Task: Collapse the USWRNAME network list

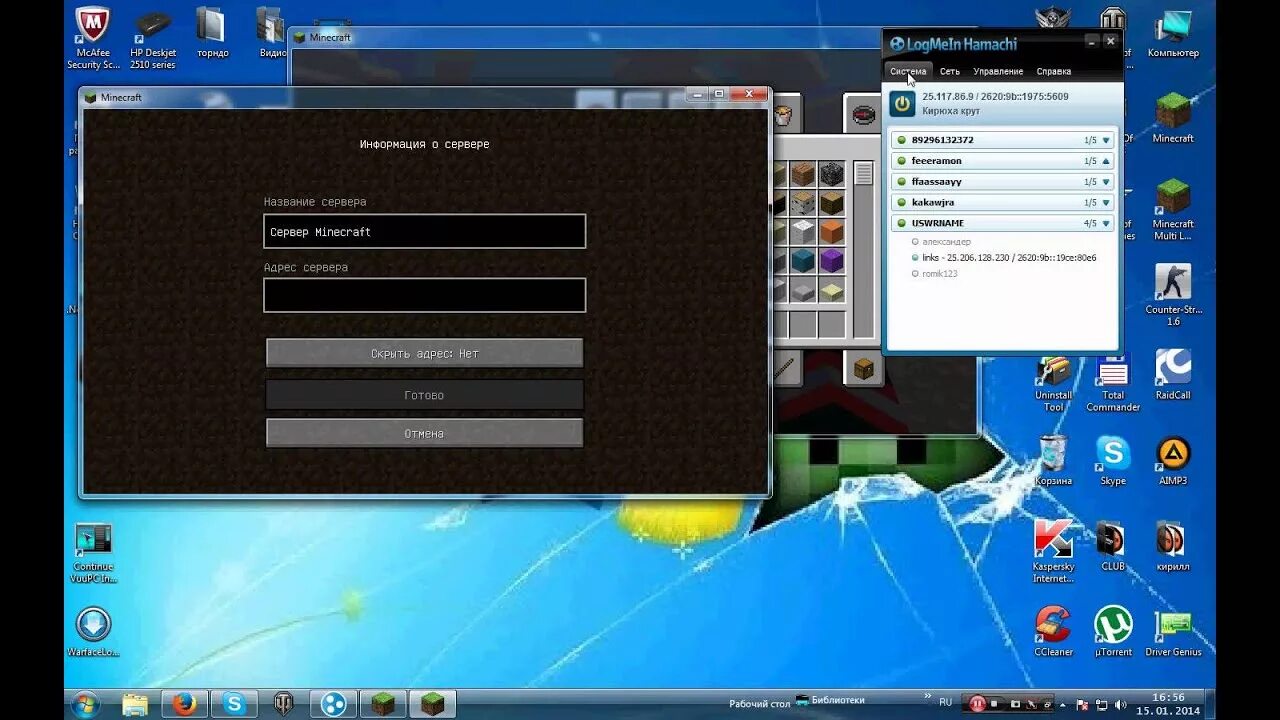Action: [1106, 223]
